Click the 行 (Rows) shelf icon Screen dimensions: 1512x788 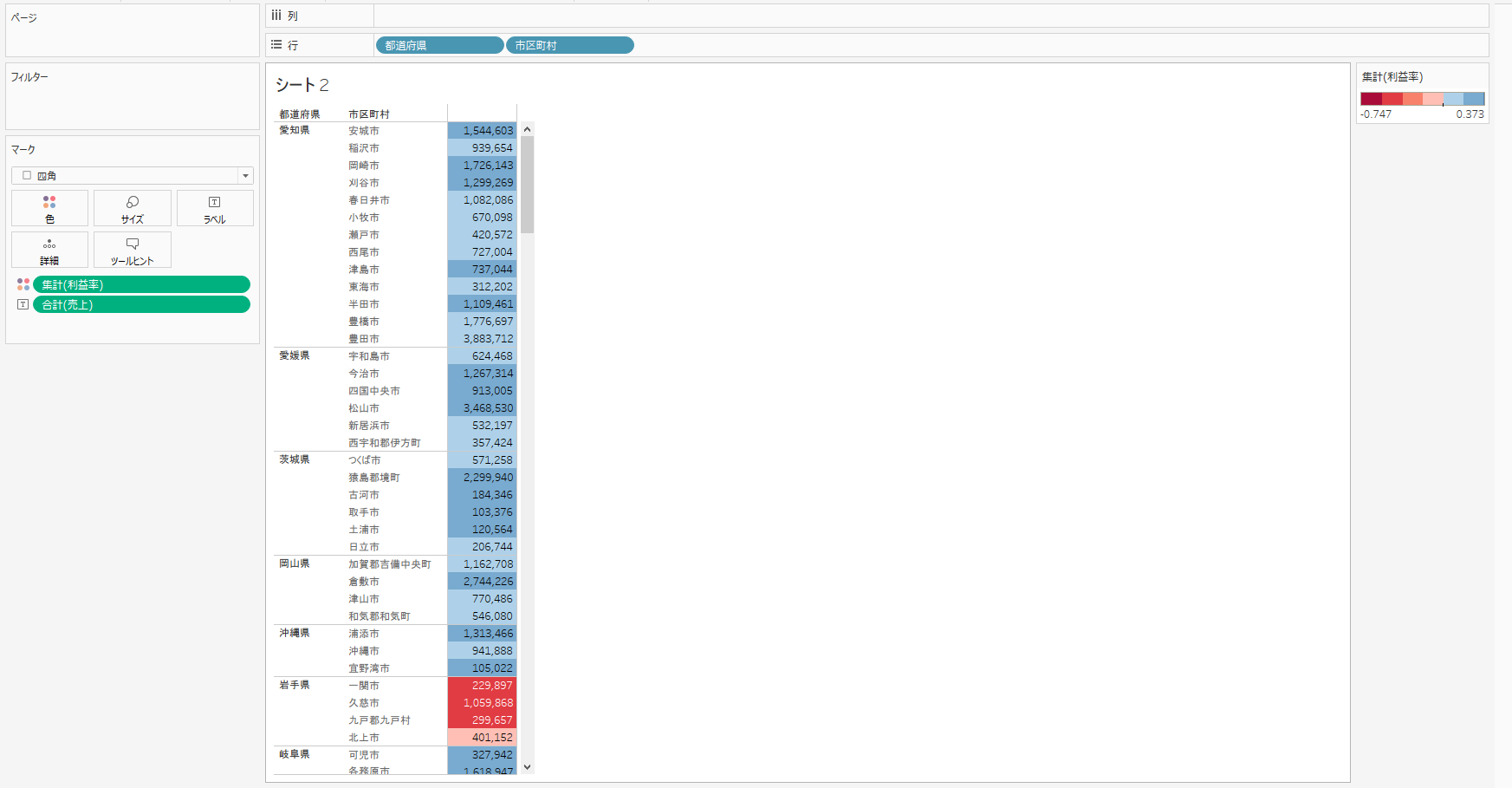pyautogui.click(x=276, y=45)
